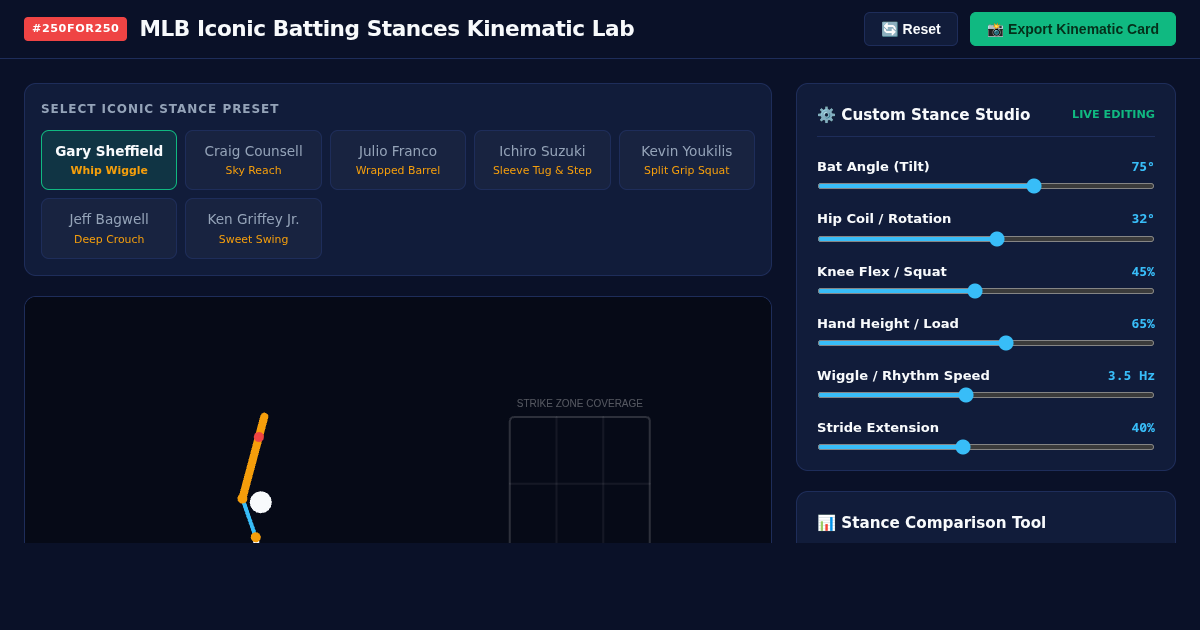The height and width of the screenshot is (630, 1200).
Task: Pick the Ken Griffey Jr. Sweet Swing preset
Action: point(253,228)
